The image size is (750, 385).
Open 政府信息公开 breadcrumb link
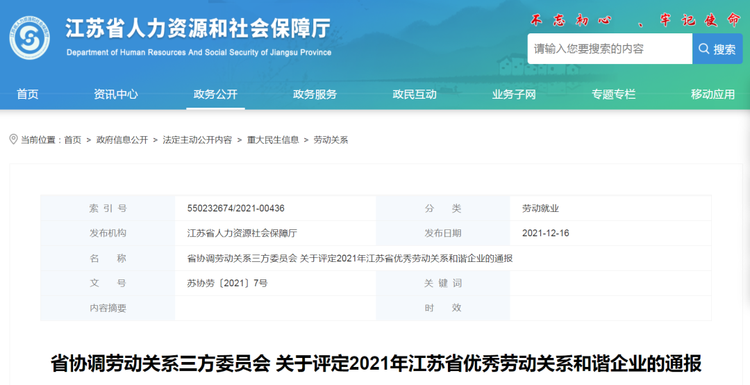tap(122, 140)
